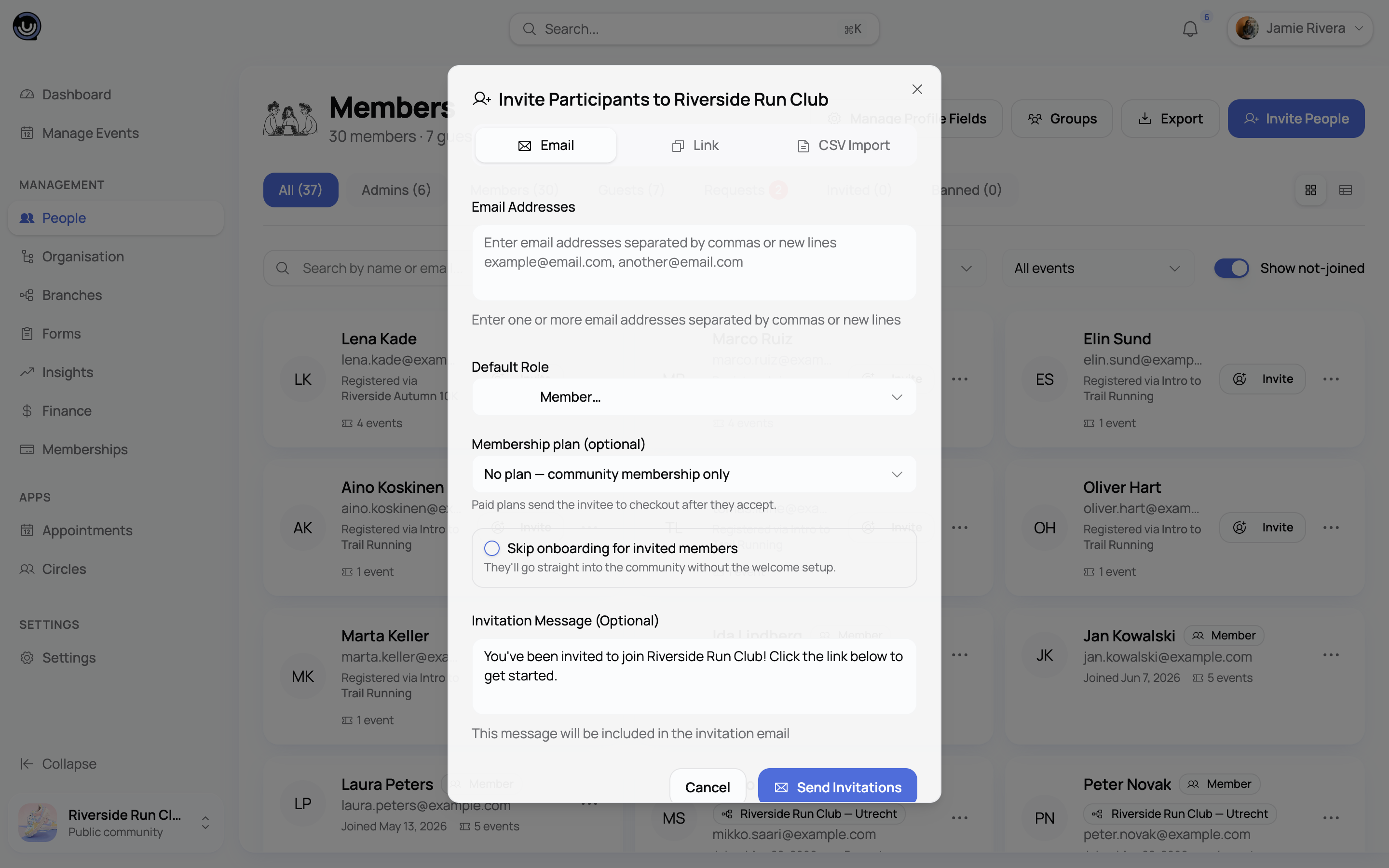Toggle Skip onboarding for invited members
This screenshot has width=1389, height=868.
(492, 548)
